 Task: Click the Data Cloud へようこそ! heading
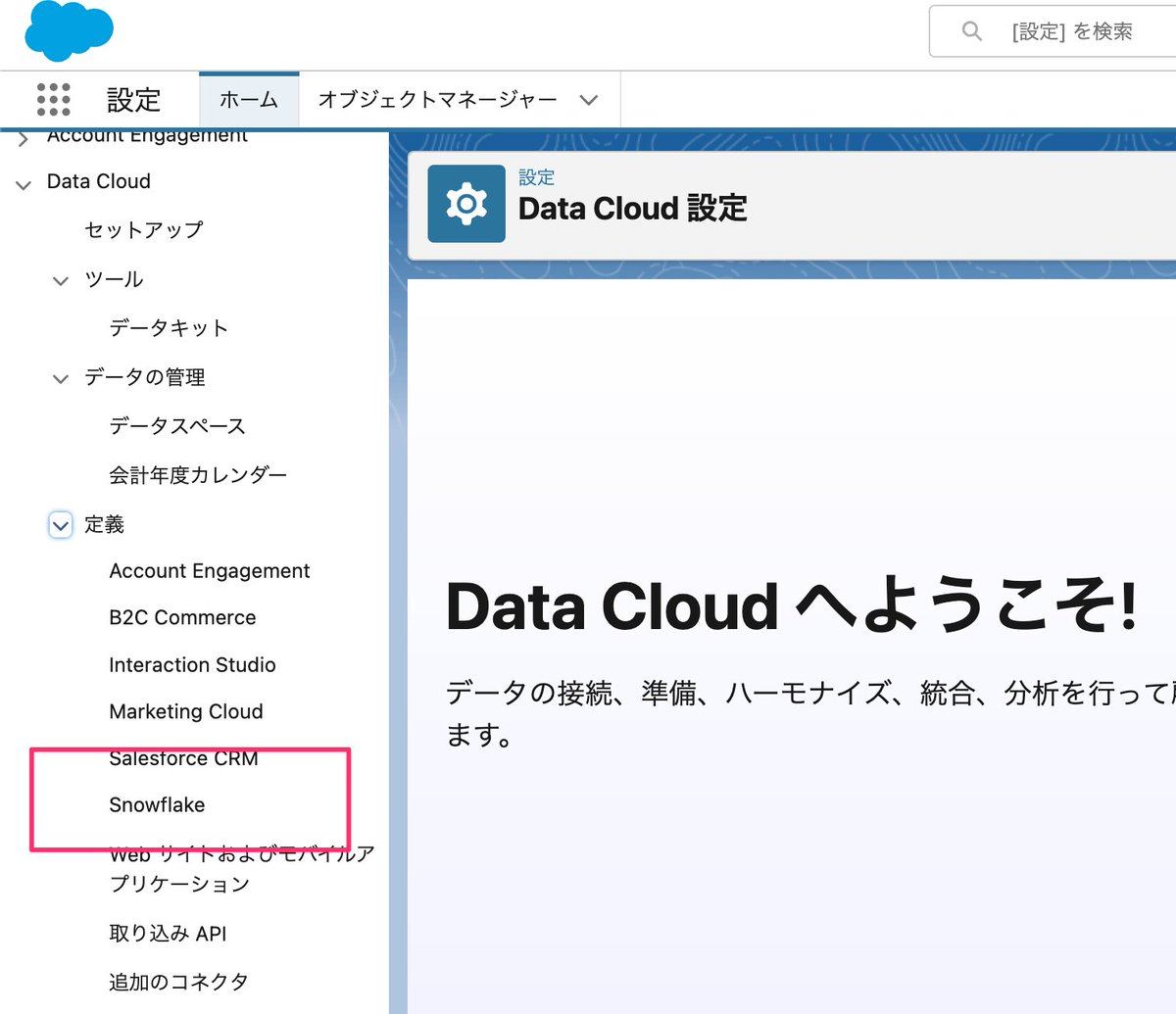coord(792,606)
